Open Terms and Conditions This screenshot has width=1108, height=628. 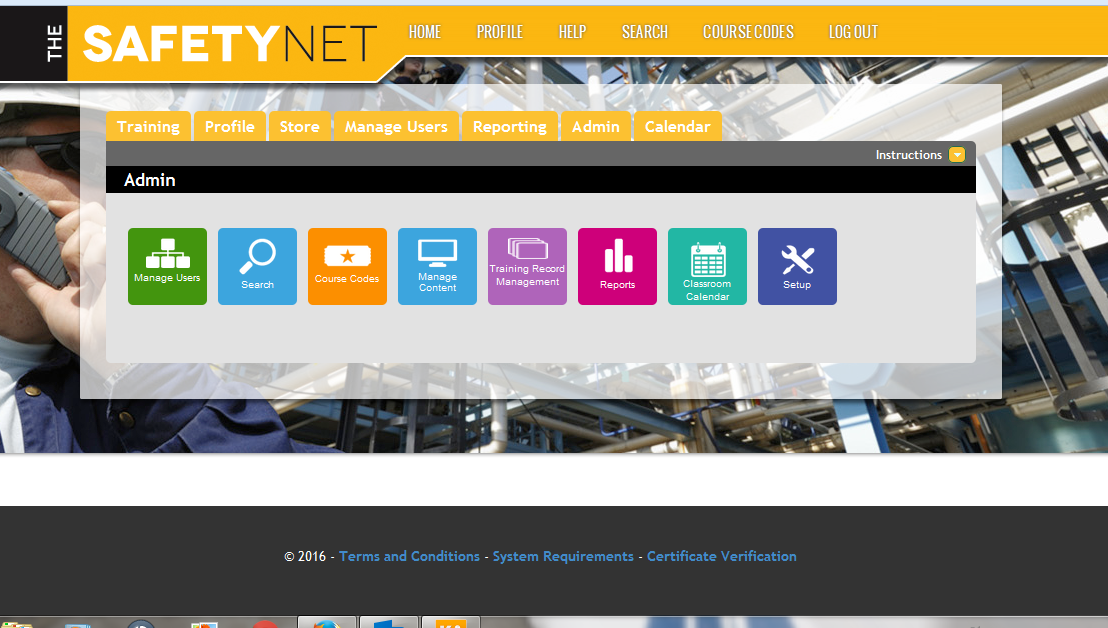click(409, 555)
